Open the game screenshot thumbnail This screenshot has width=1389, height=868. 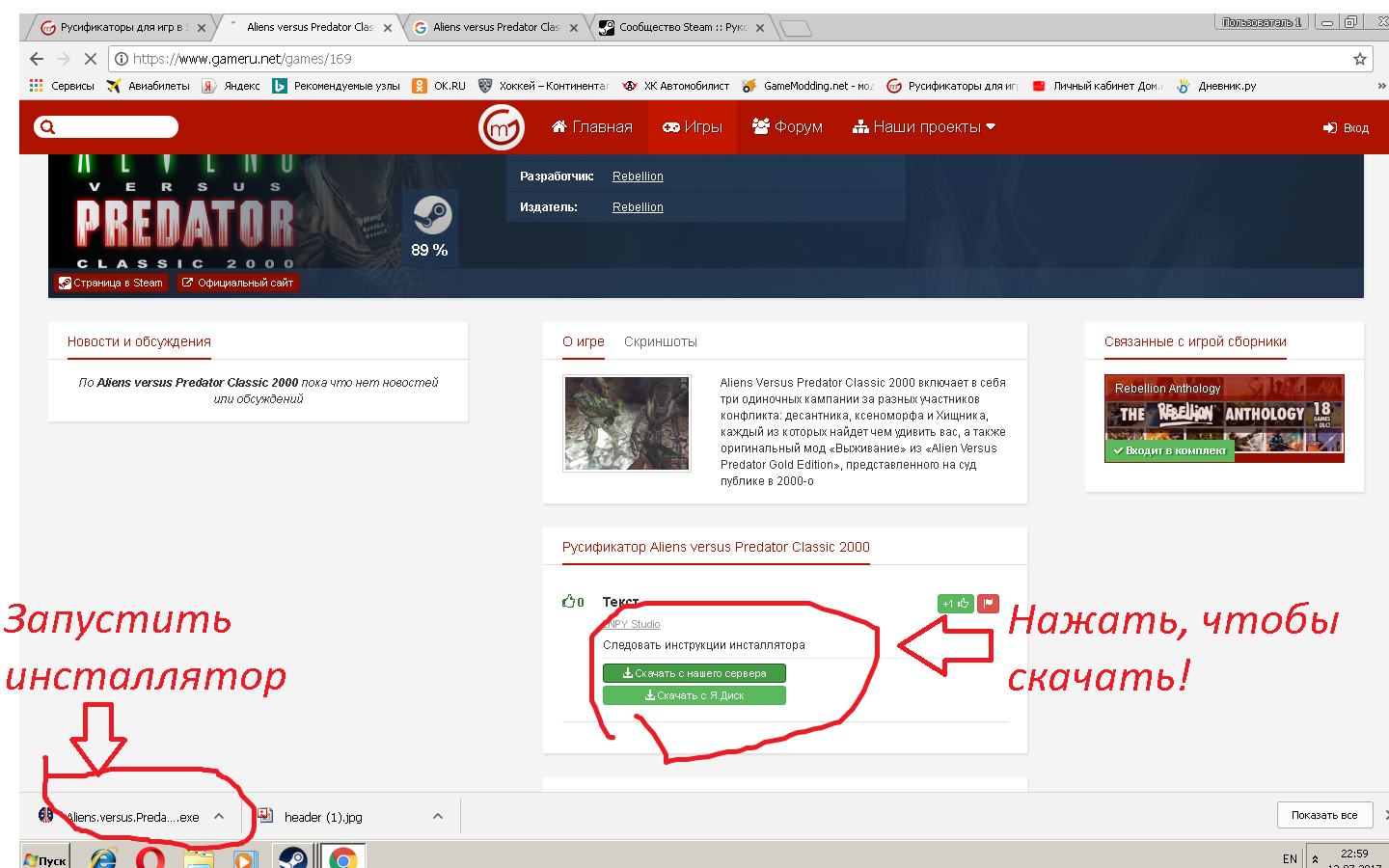click(x=627, y=423)
